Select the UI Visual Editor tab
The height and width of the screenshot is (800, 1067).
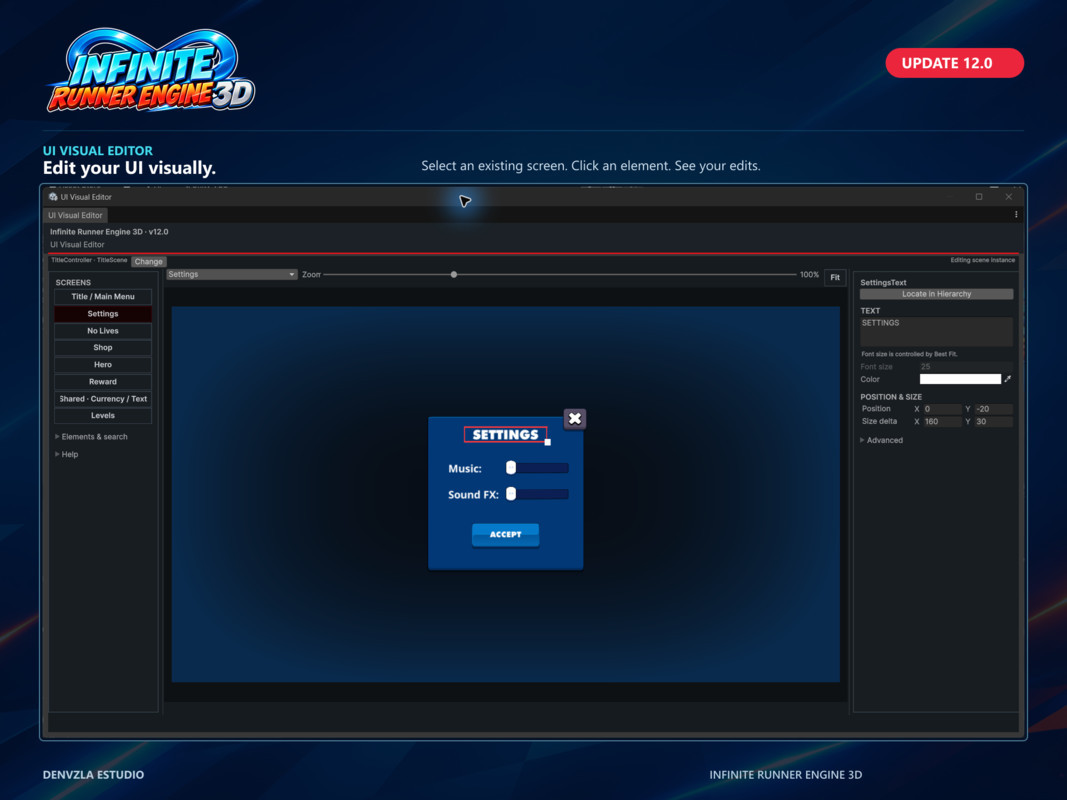[x=76, y=215]
